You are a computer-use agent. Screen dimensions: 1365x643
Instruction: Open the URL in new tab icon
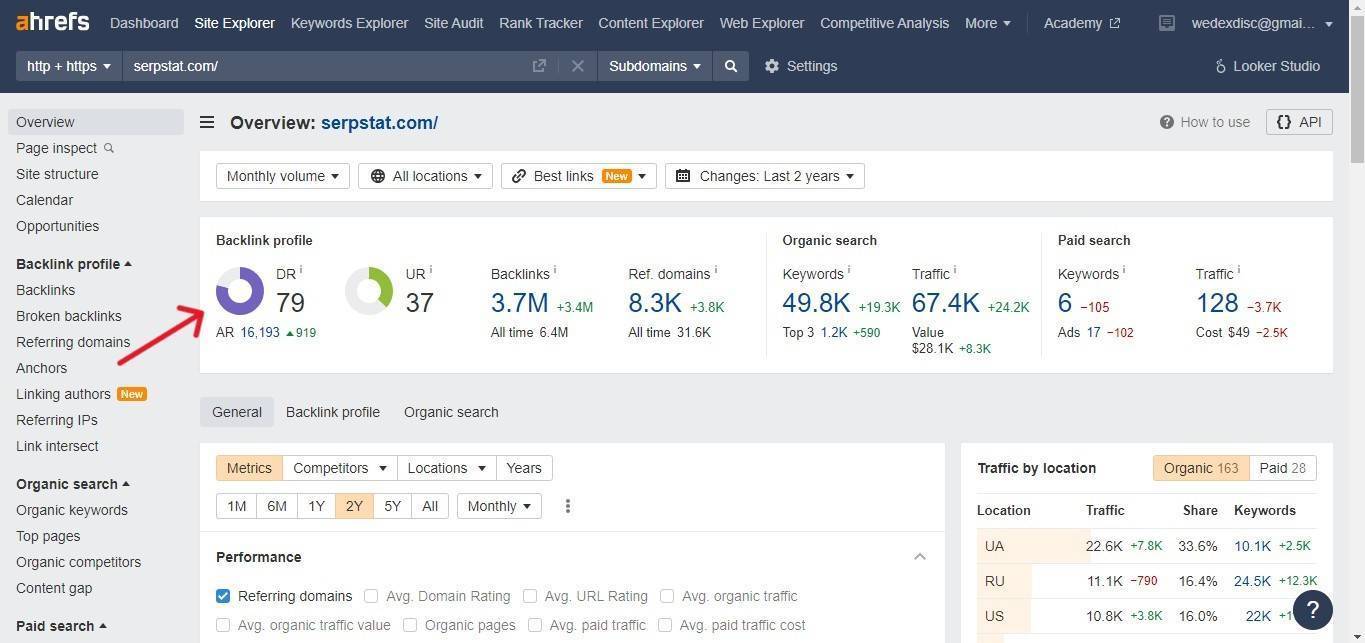[x=539, y=66]
